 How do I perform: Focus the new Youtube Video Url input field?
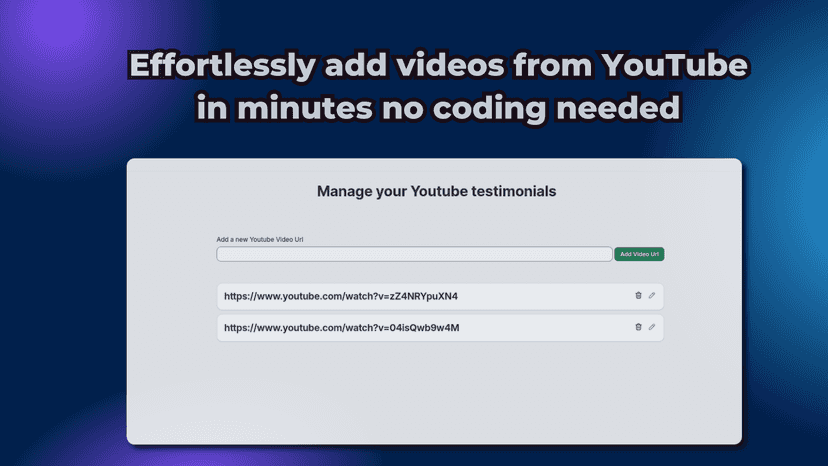(x=414, y=254)
